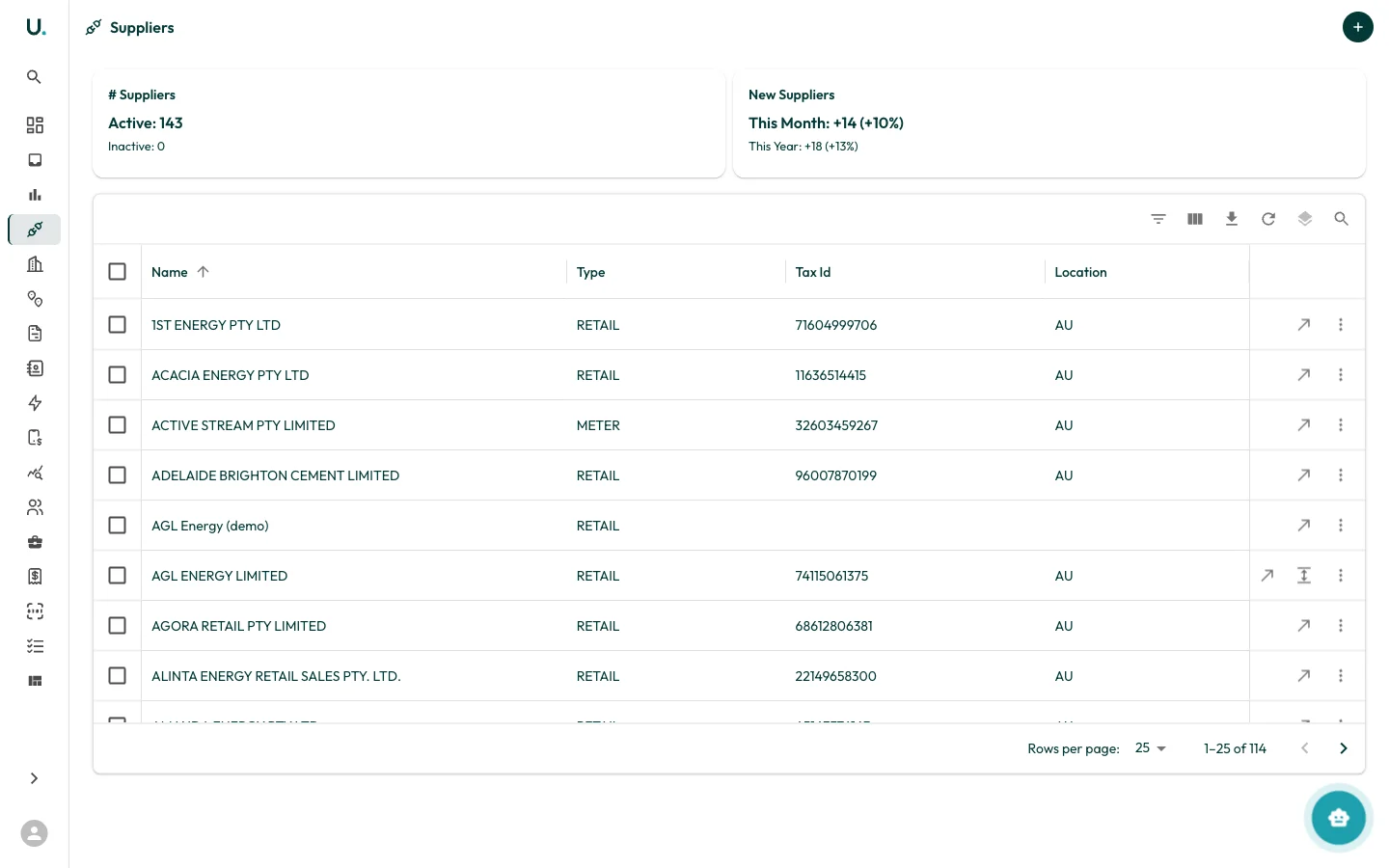Toggle the select-all checkbox in header

[x=118, y=272]
